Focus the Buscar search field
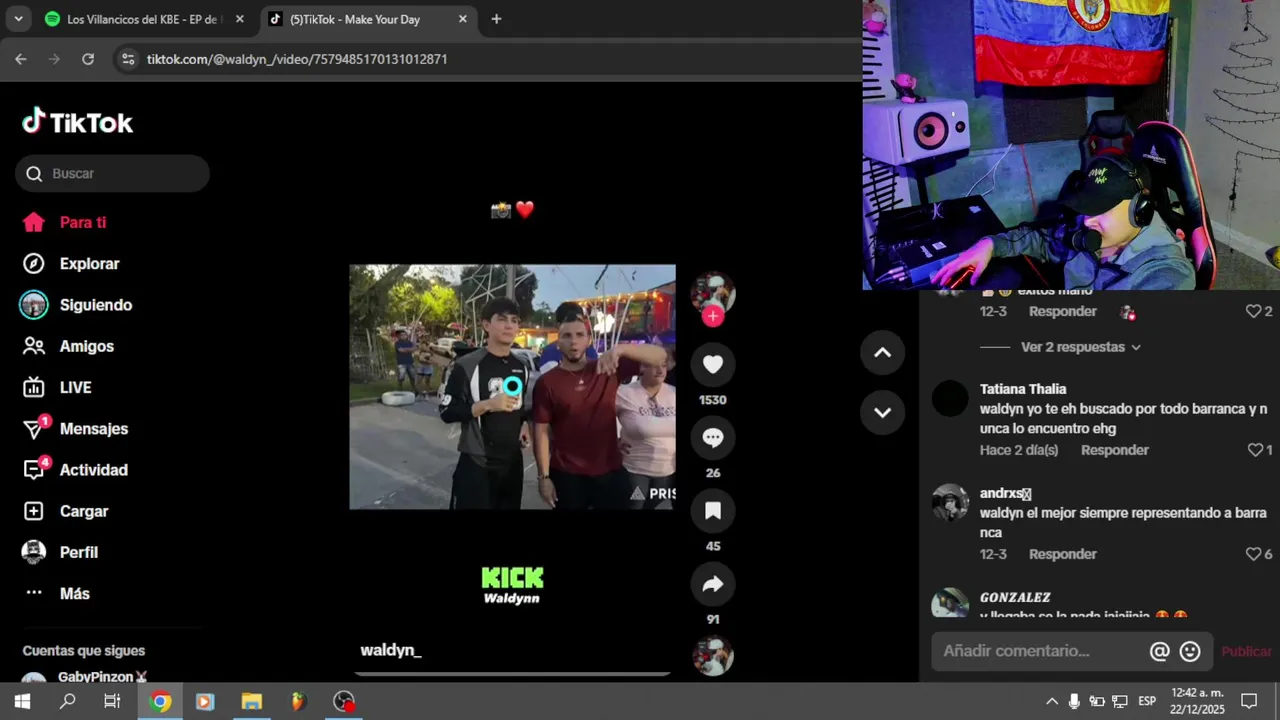Screen dimensions: 1280x720 112,173
